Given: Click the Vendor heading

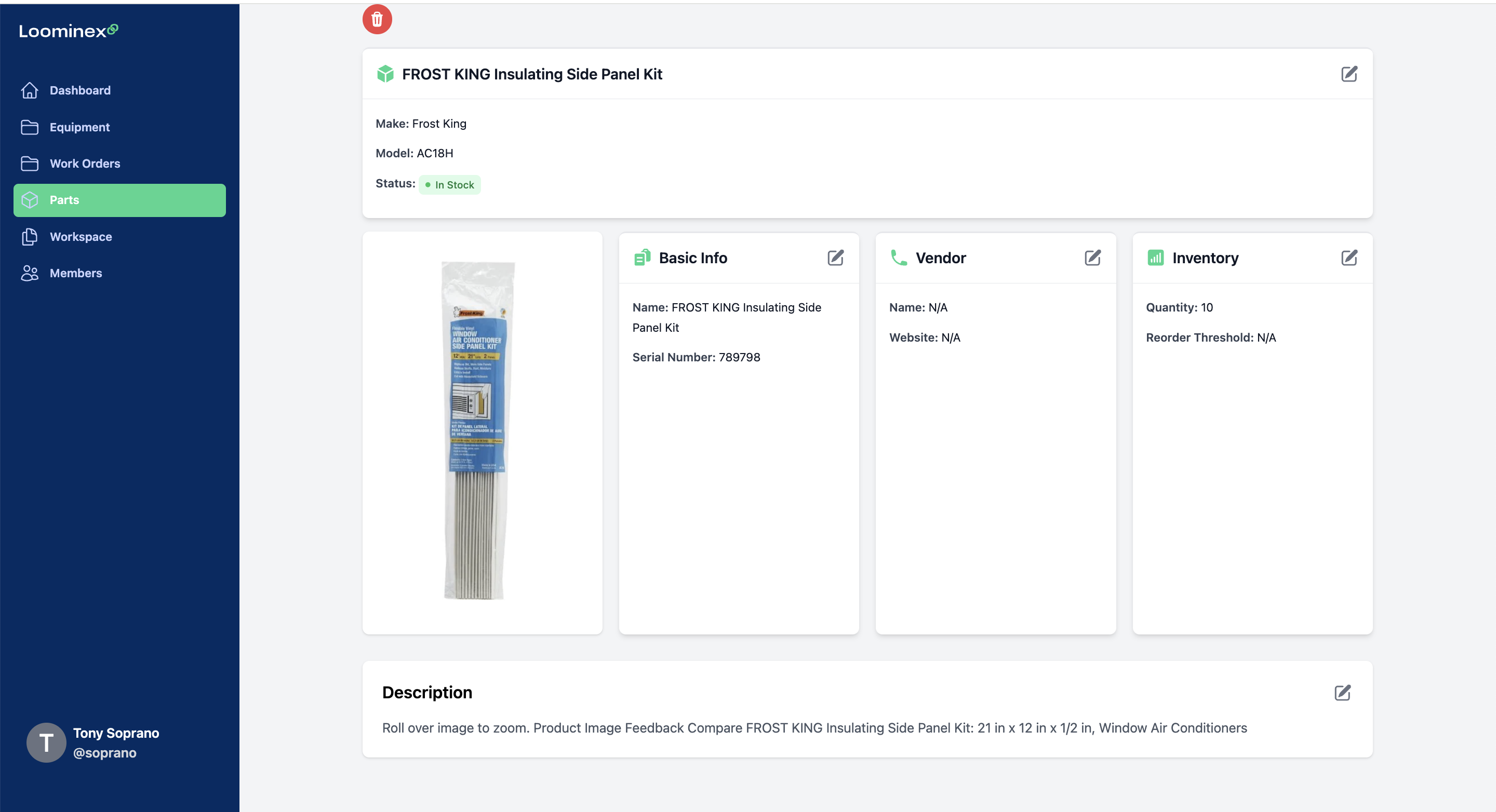Looking at the screenshot, I should pyautogui.click(x=941, y=258).
